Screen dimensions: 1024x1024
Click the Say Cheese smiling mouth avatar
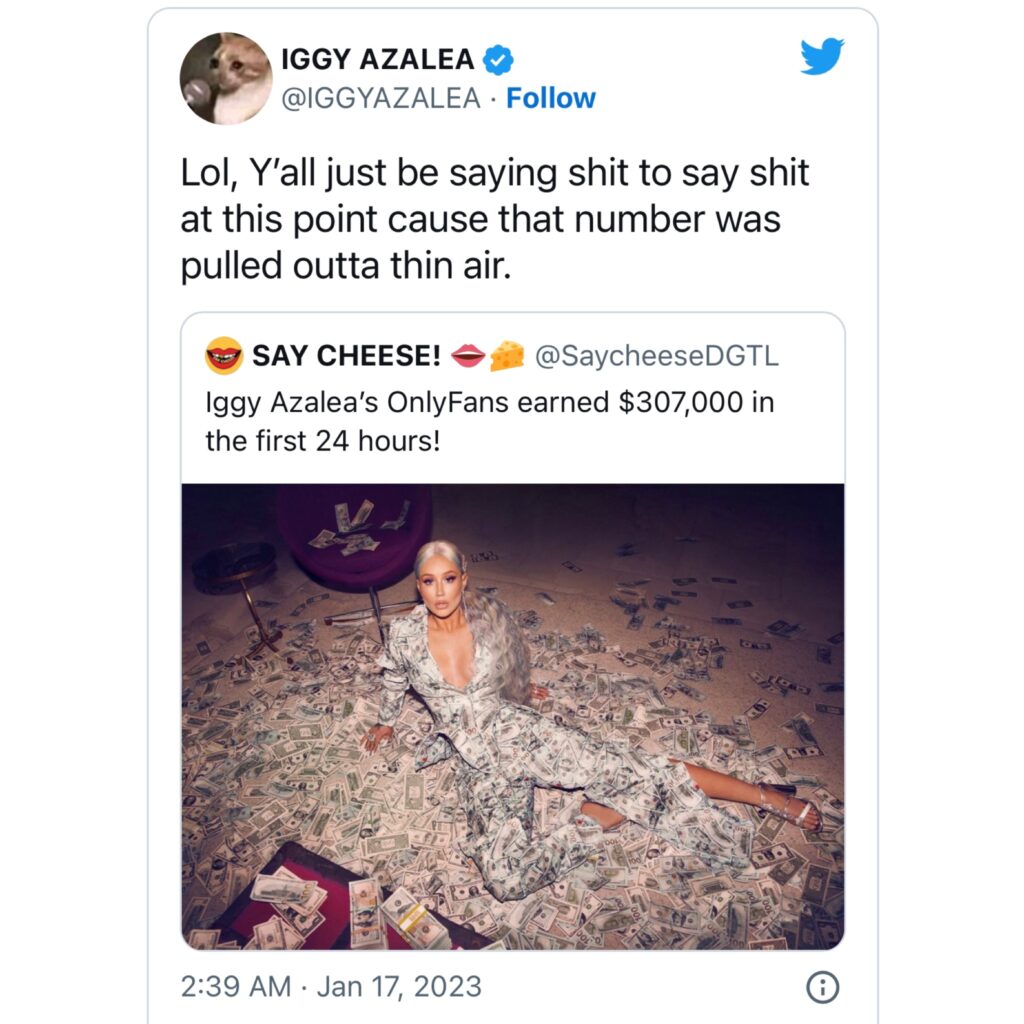click(x=224, y=356)
